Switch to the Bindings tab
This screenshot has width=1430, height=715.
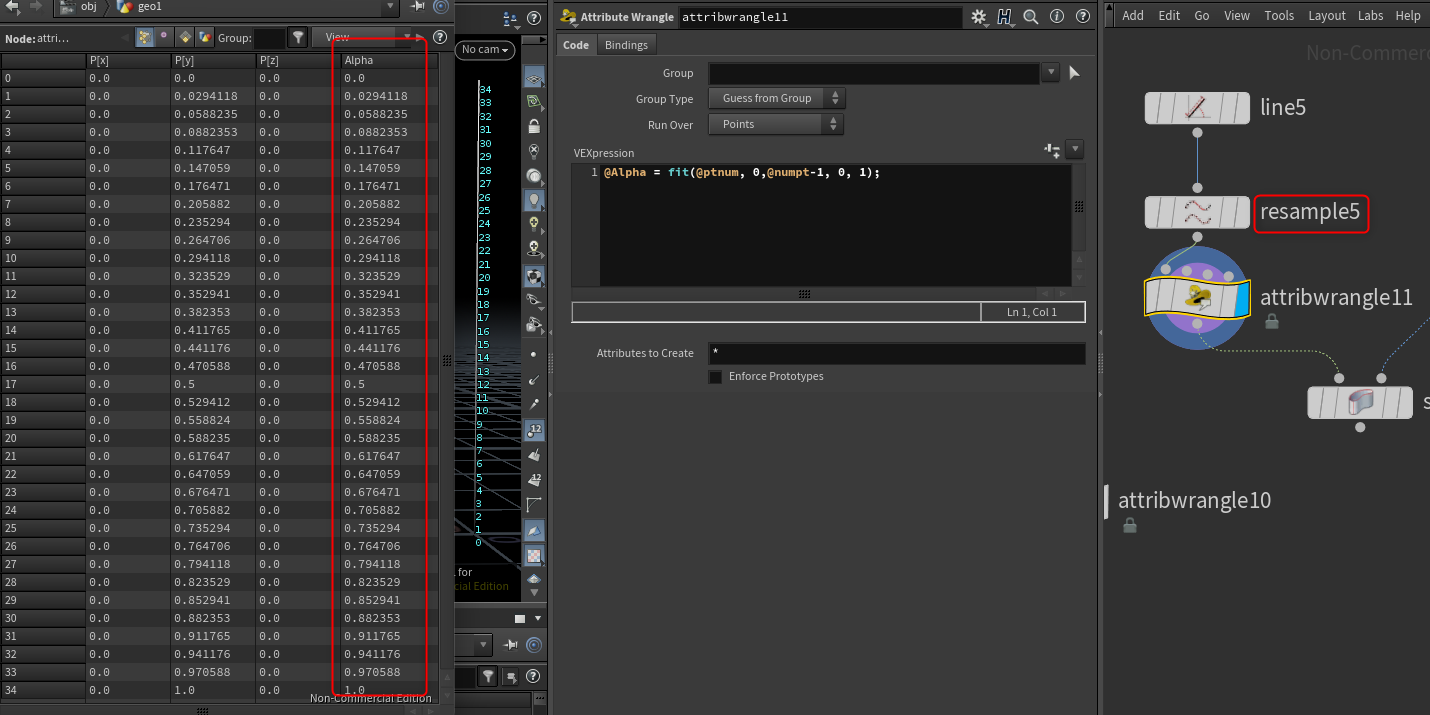click(626, 45)
